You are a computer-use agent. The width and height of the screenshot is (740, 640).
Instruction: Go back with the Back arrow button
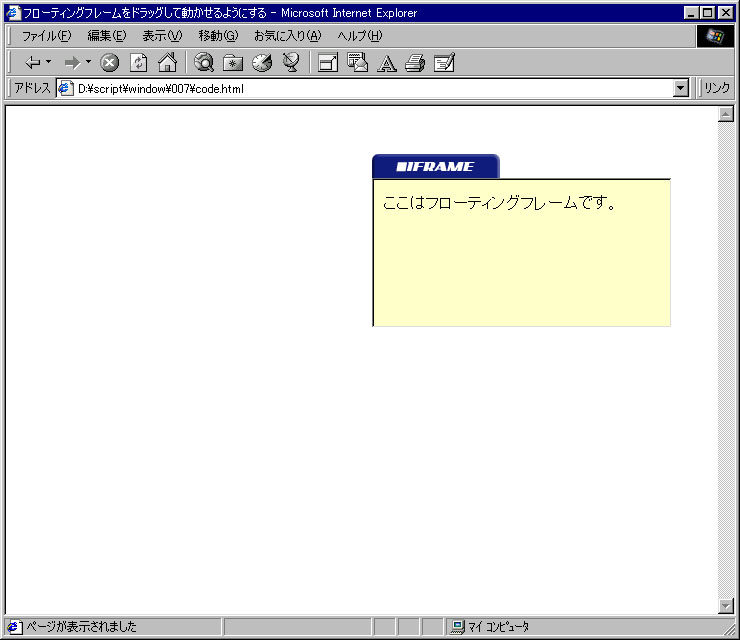tap(33, 62)
